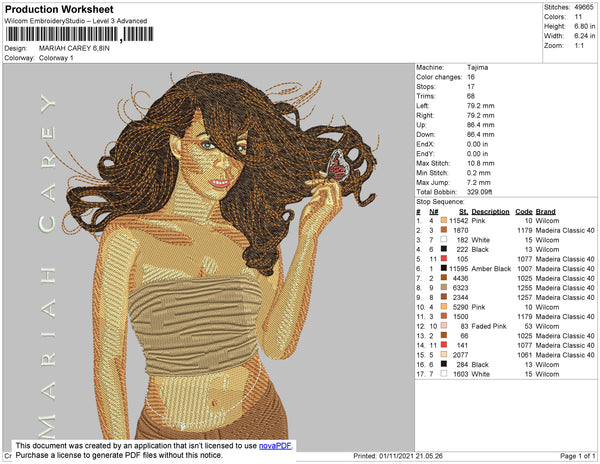Click the thread code '1255'
Image resolution: width=600 pixels, height=464 pixels.
coord(525,288)
